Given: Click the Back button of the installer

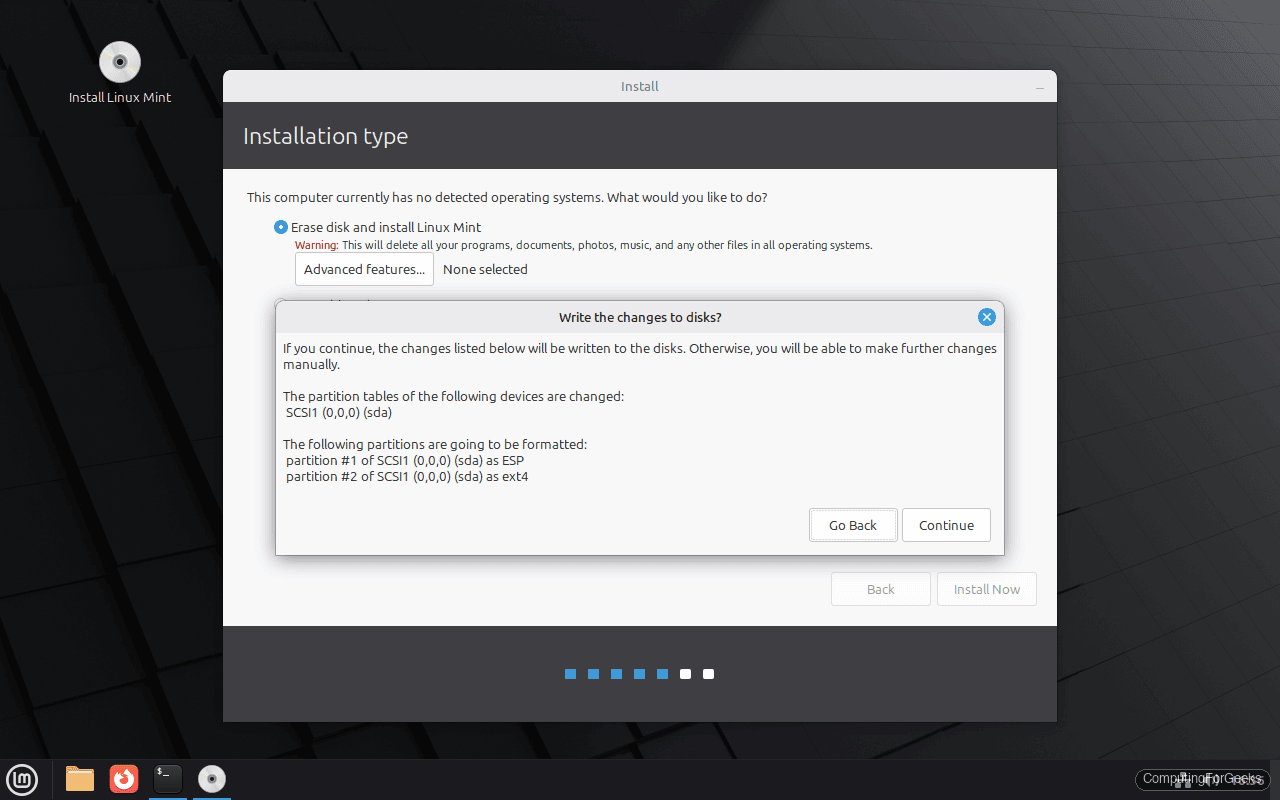Looking at the screenshot, I should pos(880,589).
